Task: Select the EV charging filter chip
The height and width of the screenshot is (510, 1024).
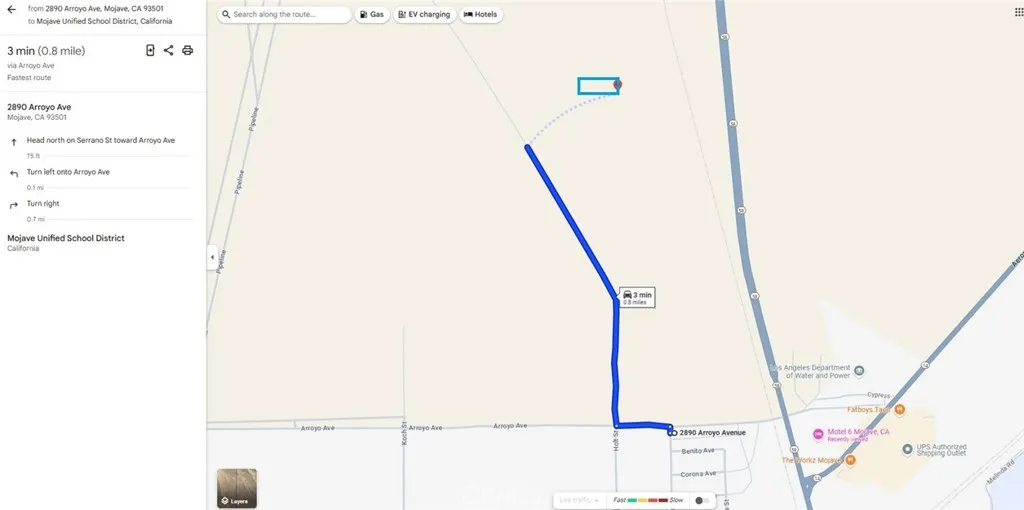Action: 424,14
